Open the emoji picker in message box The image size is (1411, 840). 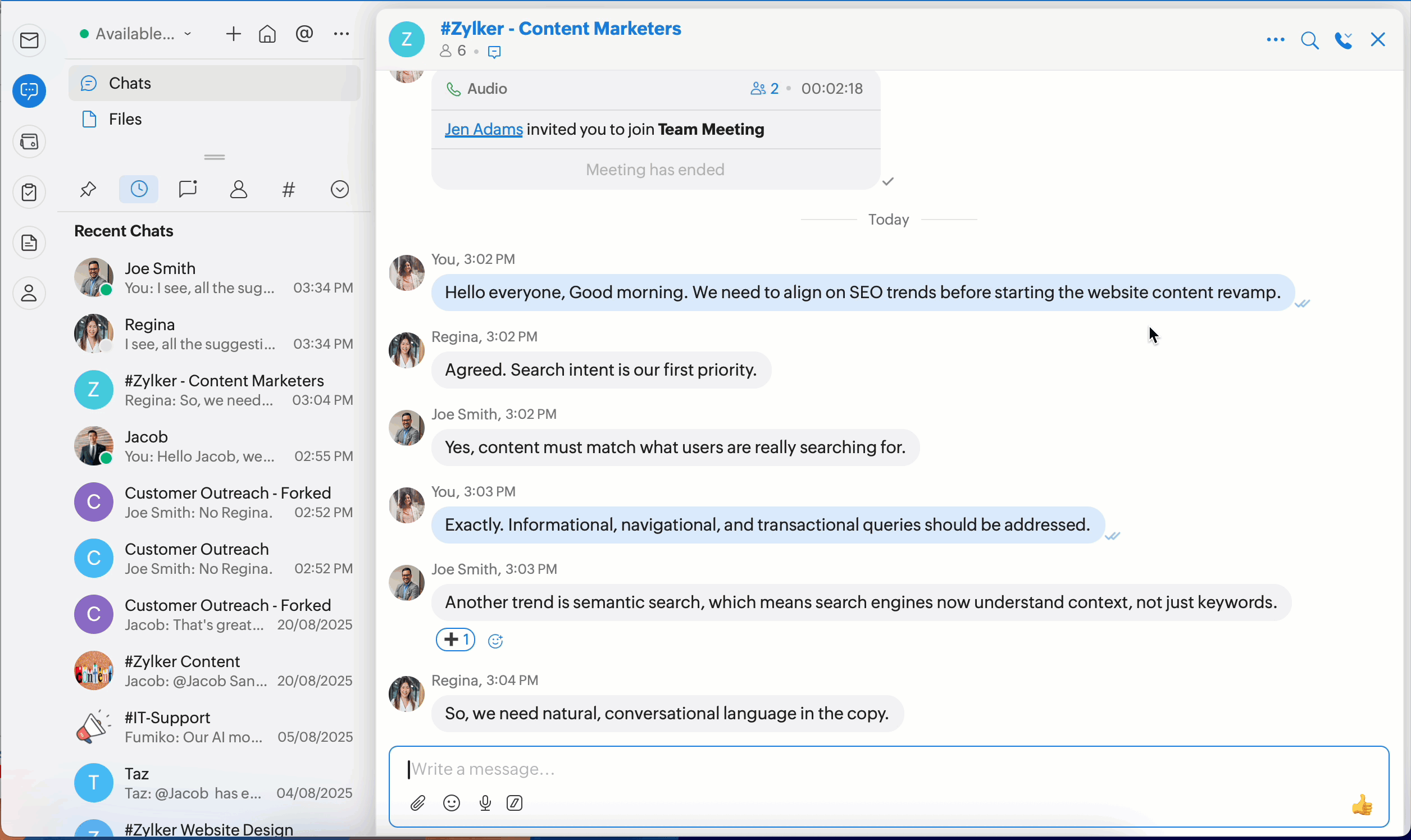pyautogui.click(x=452, y=803)
